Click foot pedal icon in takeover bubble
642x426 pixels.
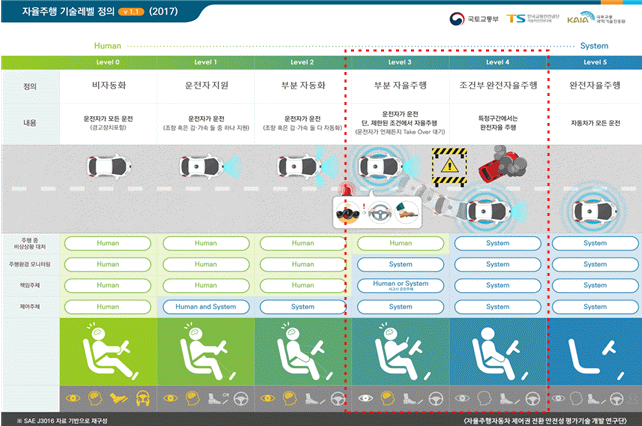(x=406, y=212)
